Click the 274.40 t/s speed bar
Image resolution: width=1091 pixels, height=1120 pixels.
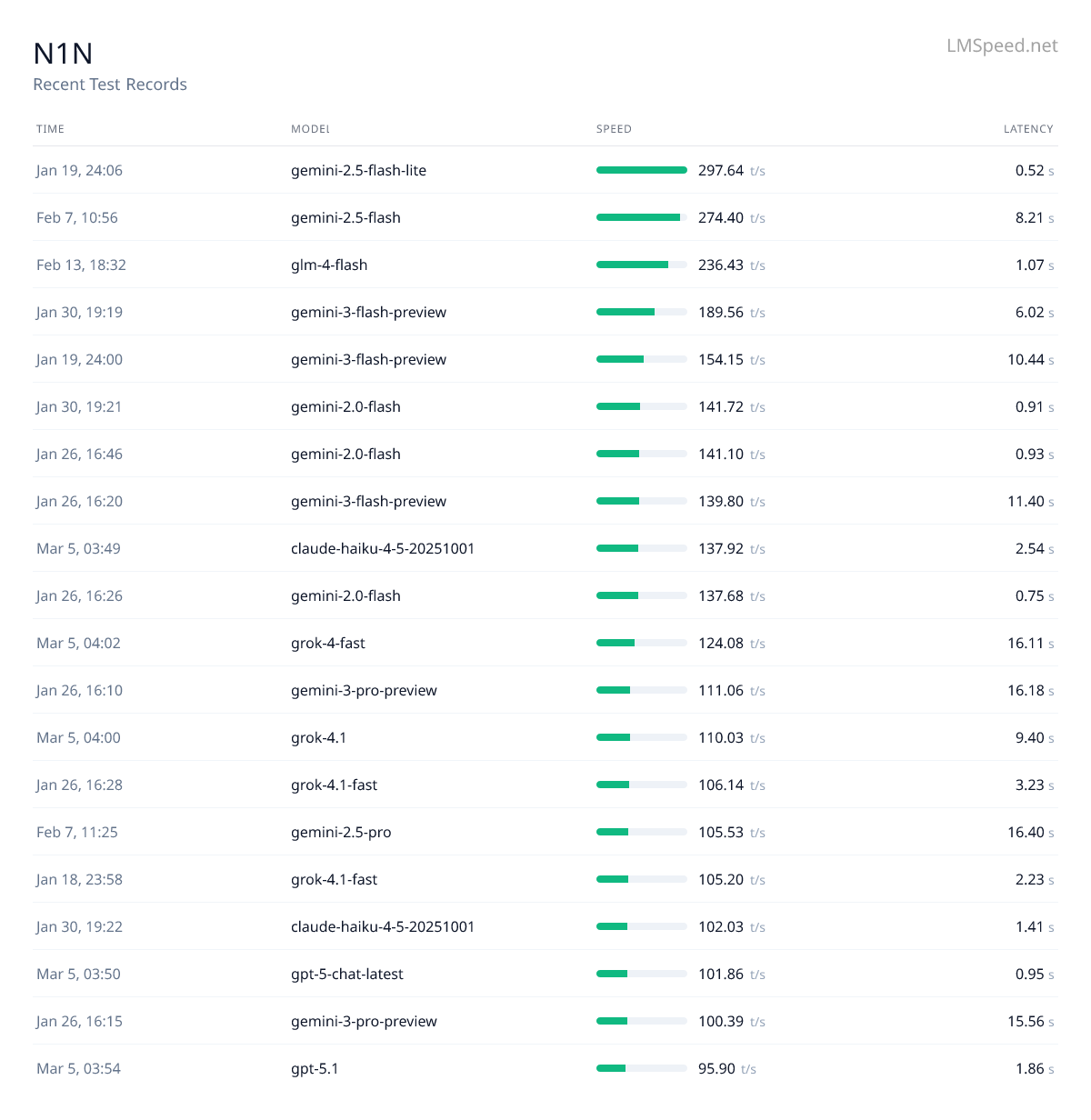642,217
